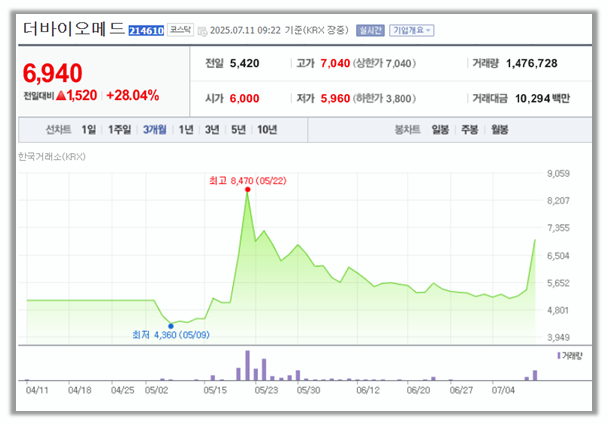This screenshot has height=425, width=609.
Task: Click the calendar icon beside the date
Action: point(202,31)
